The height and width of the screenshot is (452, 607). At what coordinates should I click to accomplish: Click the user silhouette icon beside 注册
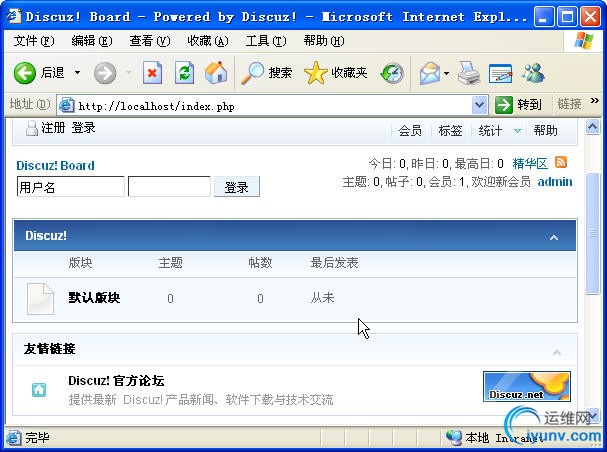(x=31, y=128)
